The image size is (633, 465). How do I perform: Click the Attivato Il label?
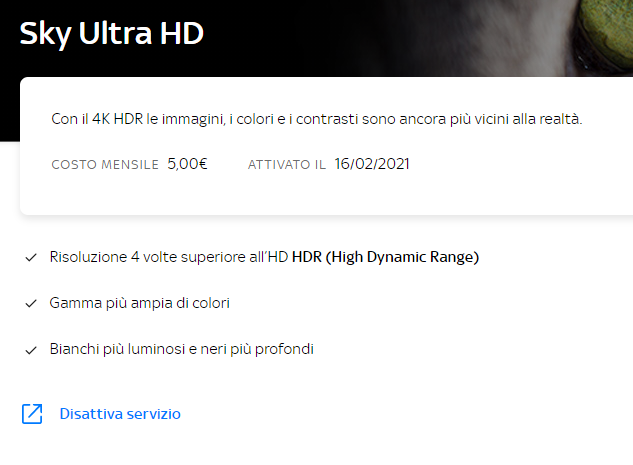(287, 165)
